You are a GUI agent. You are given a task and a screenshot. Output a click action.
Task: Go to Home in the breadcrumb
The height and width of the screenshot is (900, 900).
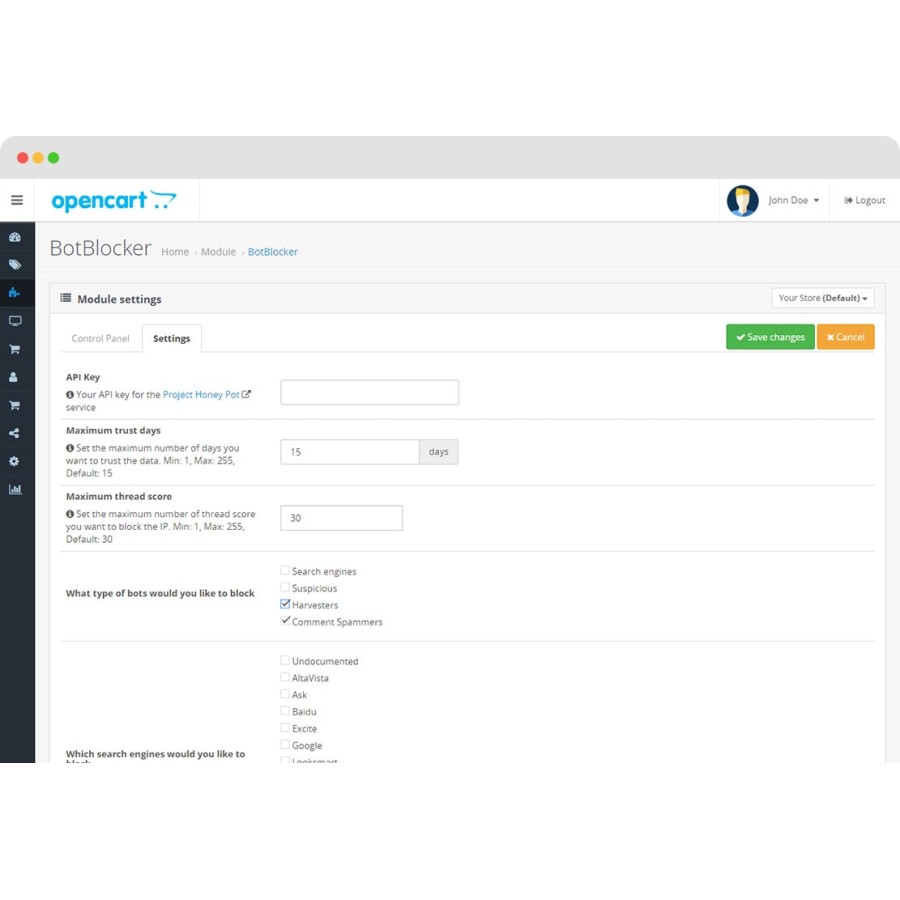pyautogui.click(x=175, y=252)
